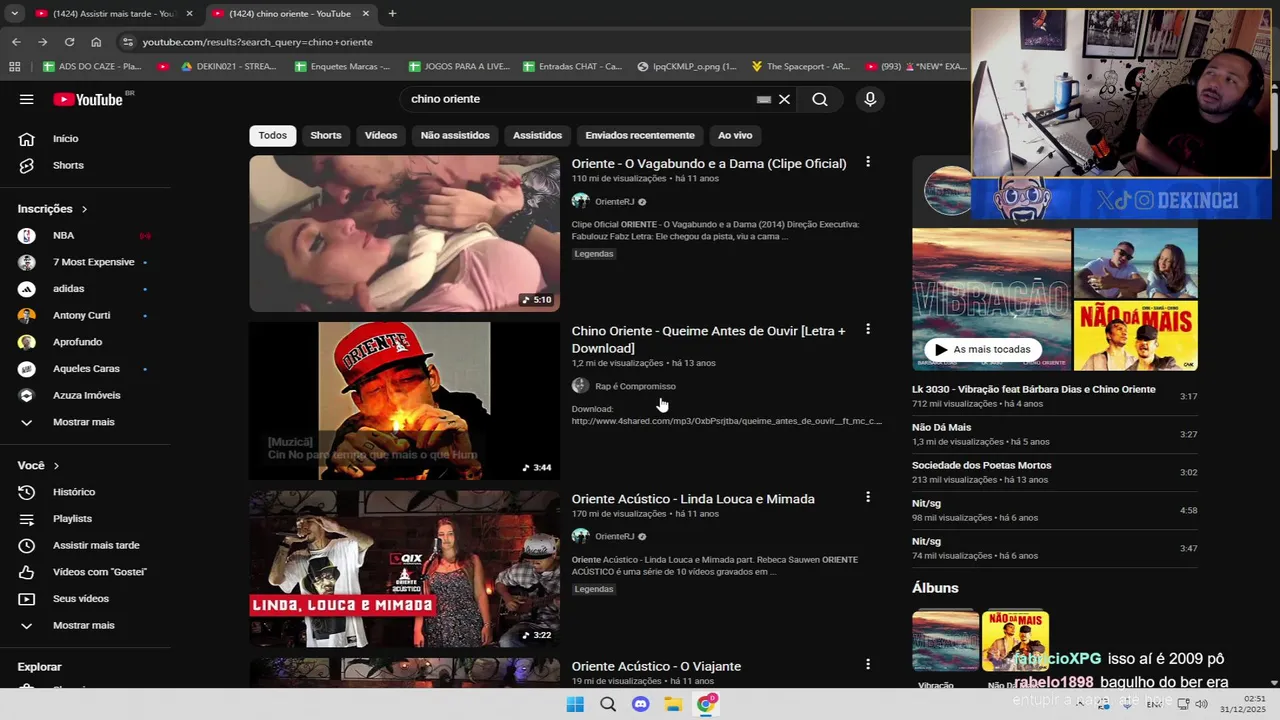This screenshot has height=720, width=1280.
Task: Open File Explorer from taskbar
Action: [x=674, y=704]
